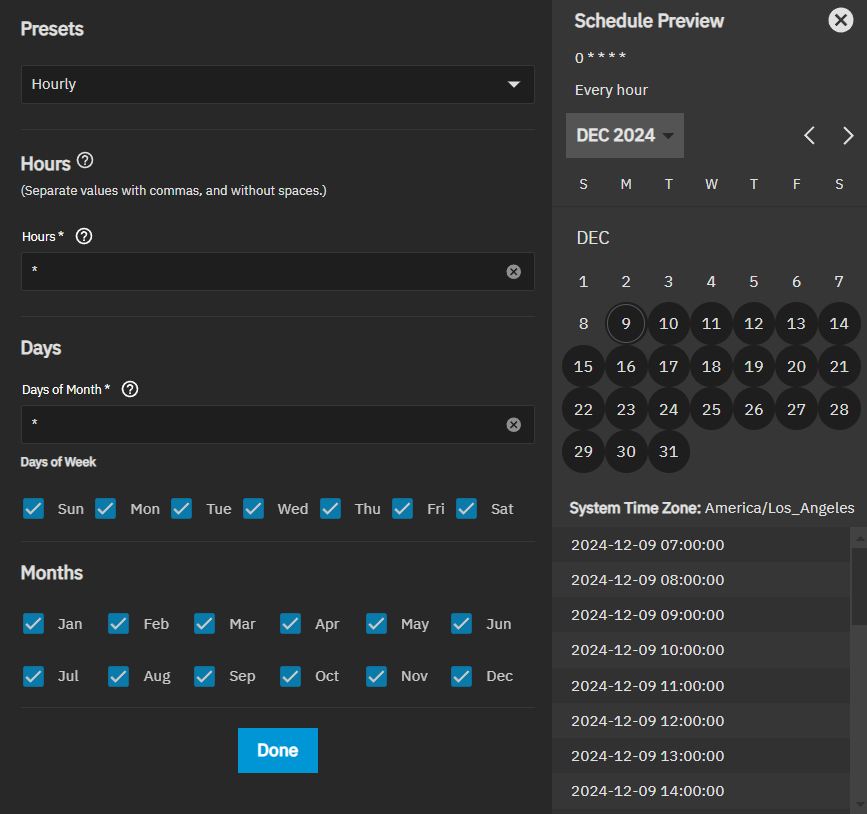Expand the DEC 2024 month selector
The image size is (867, 814).
625,135
